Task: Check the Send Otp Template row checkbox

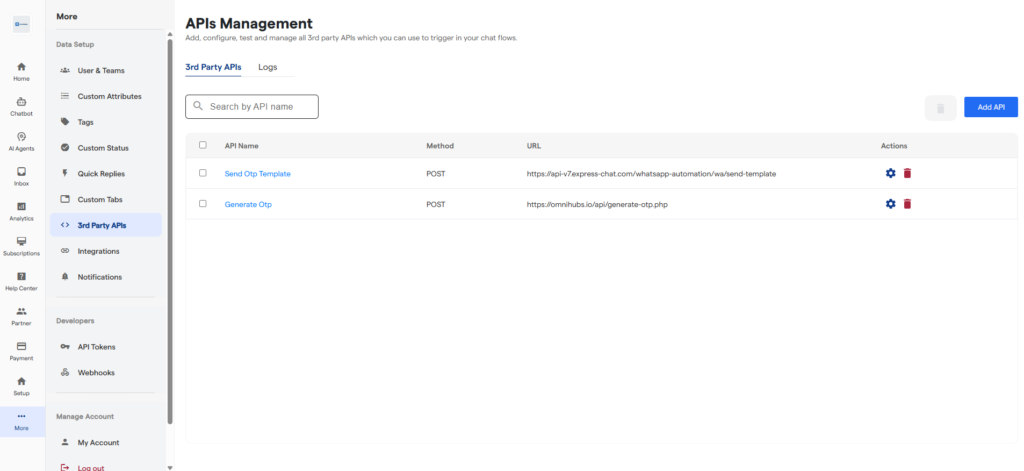Action: click(x=202, y=173)
